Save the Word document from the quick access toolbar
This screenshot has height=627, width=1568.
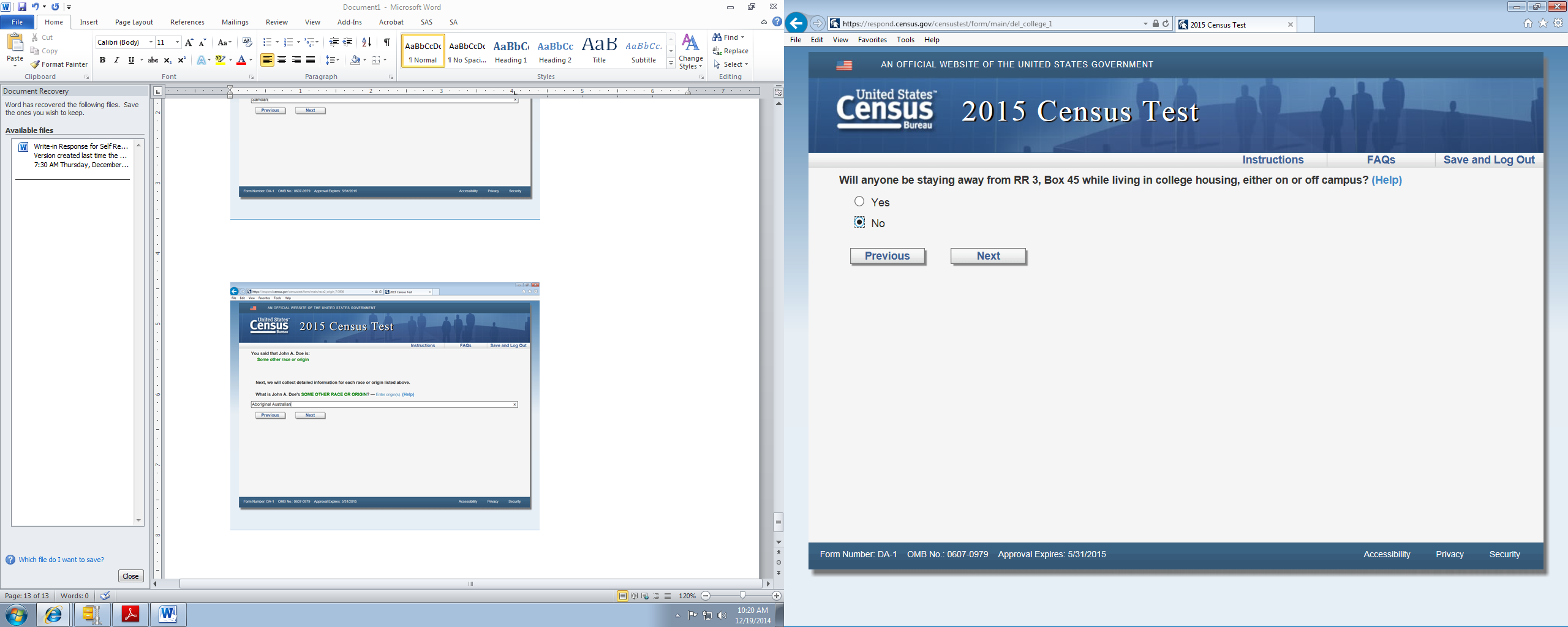tap(22, 7)
